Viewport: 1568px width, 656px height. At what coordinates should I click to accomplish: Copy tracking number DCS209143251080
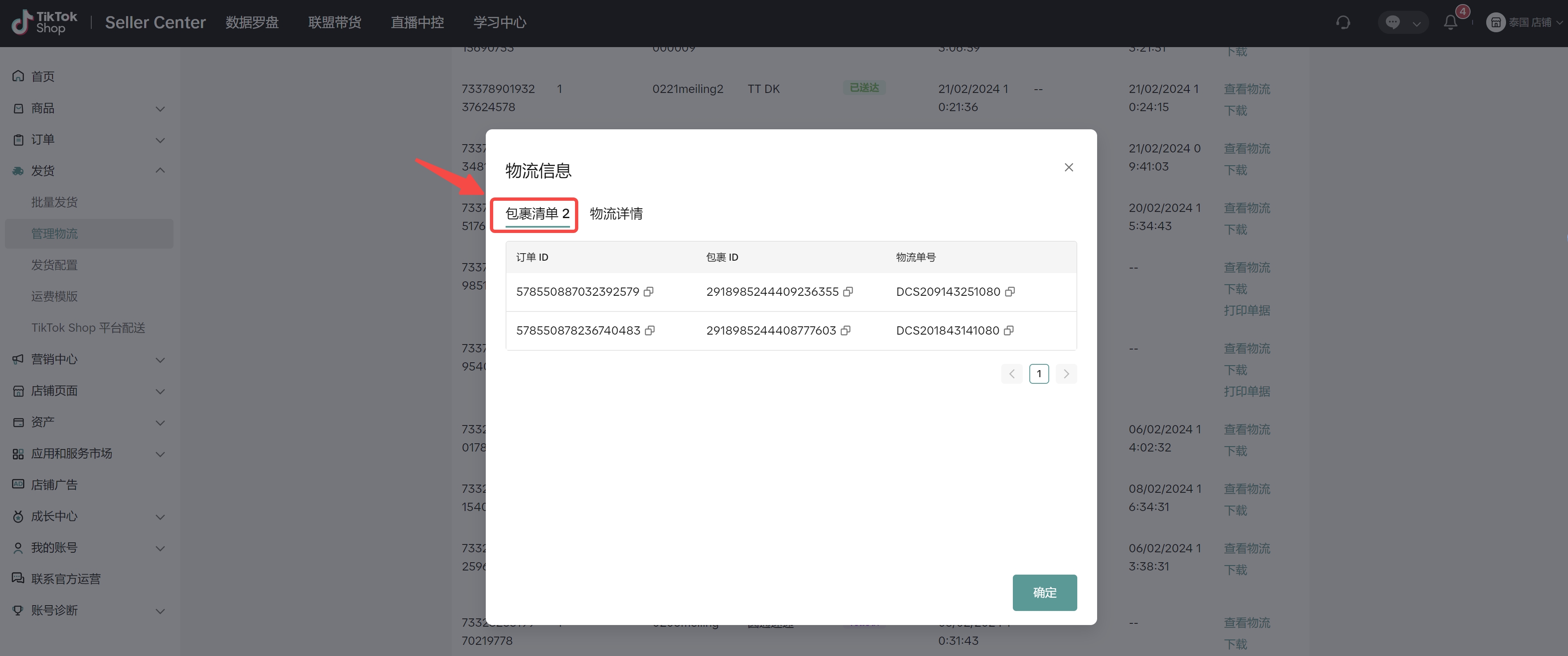coord(1010,292)
